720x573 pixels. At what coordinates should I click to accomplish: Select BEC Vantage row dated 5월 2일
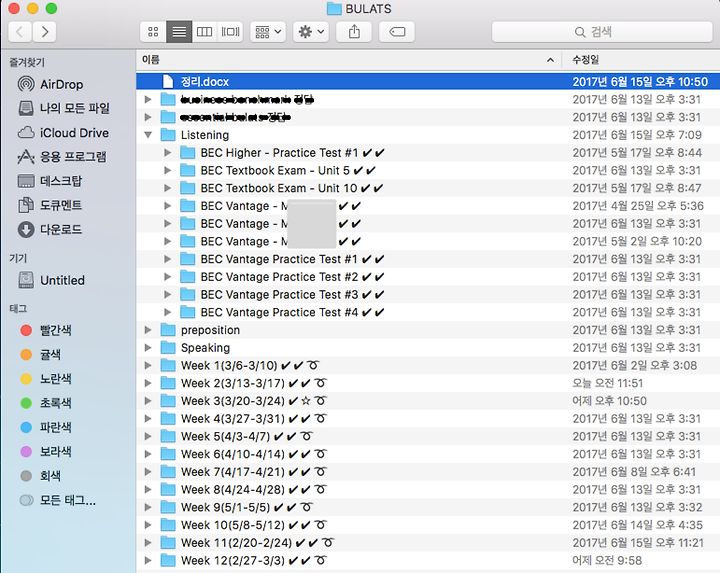[428, 242]
